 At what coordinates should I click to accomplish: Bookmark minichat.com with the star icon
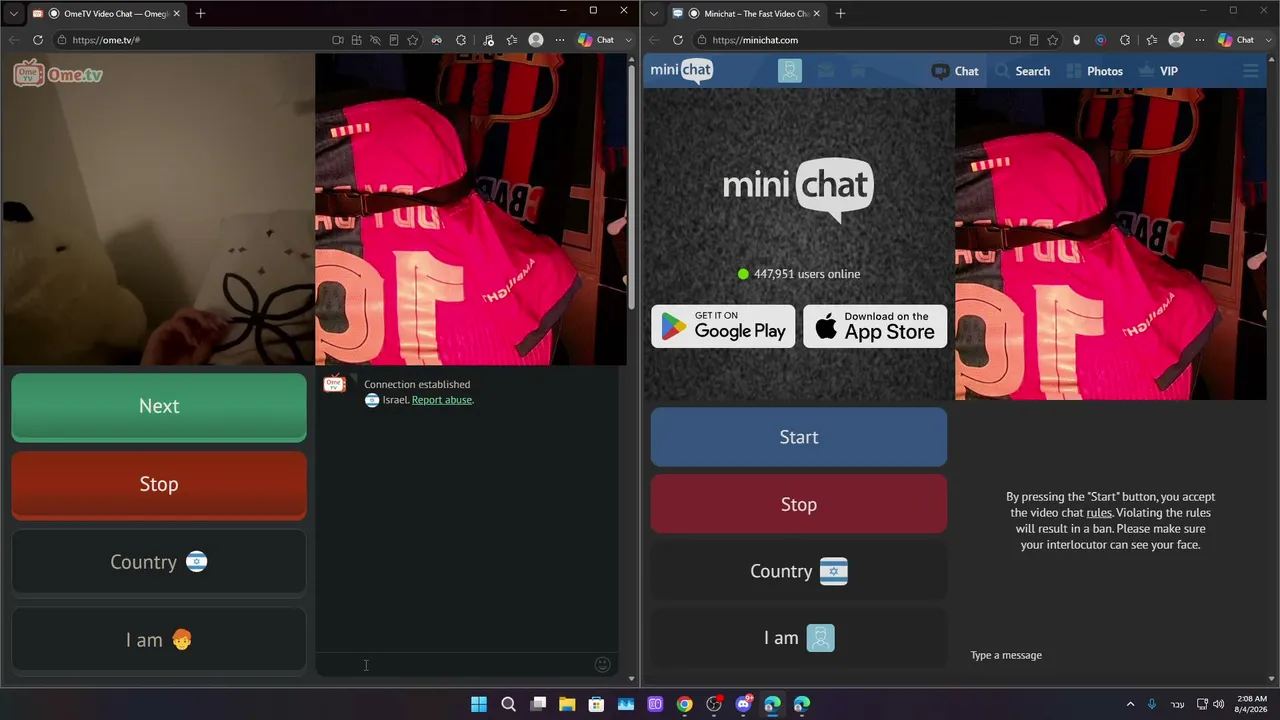1052,40
